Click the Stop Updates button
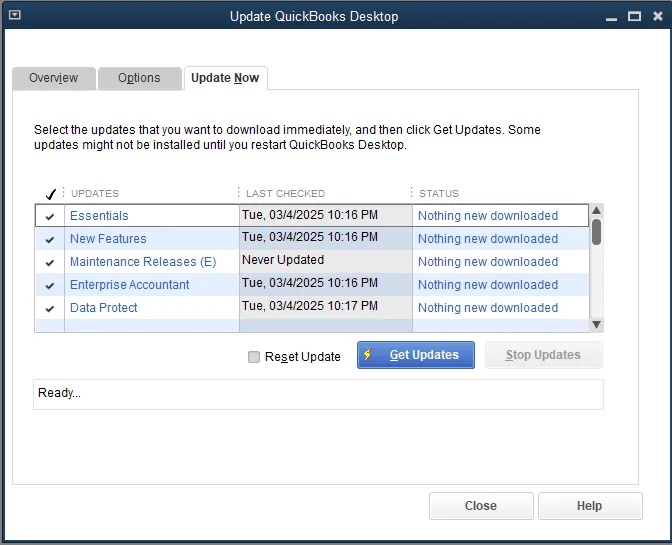The image size is (672, 545). coord(543,355)
